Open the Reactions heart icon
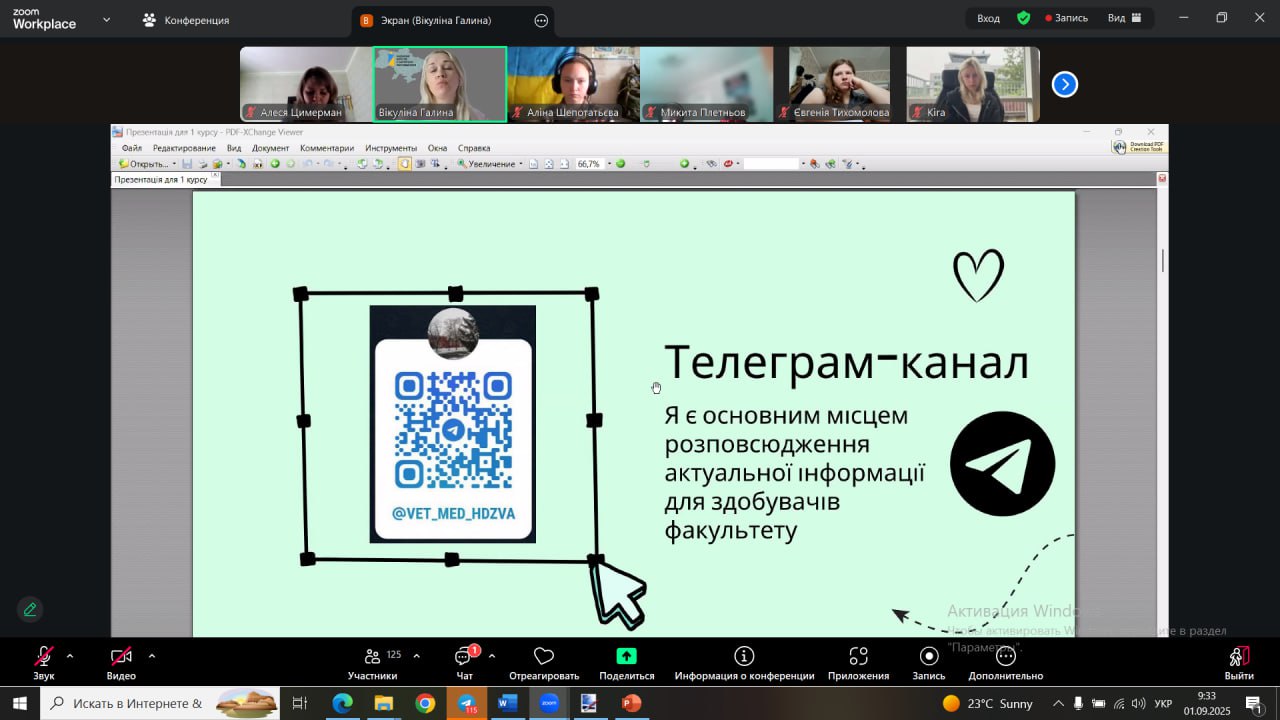The image size is (1280, 720). tap(544, 656)
